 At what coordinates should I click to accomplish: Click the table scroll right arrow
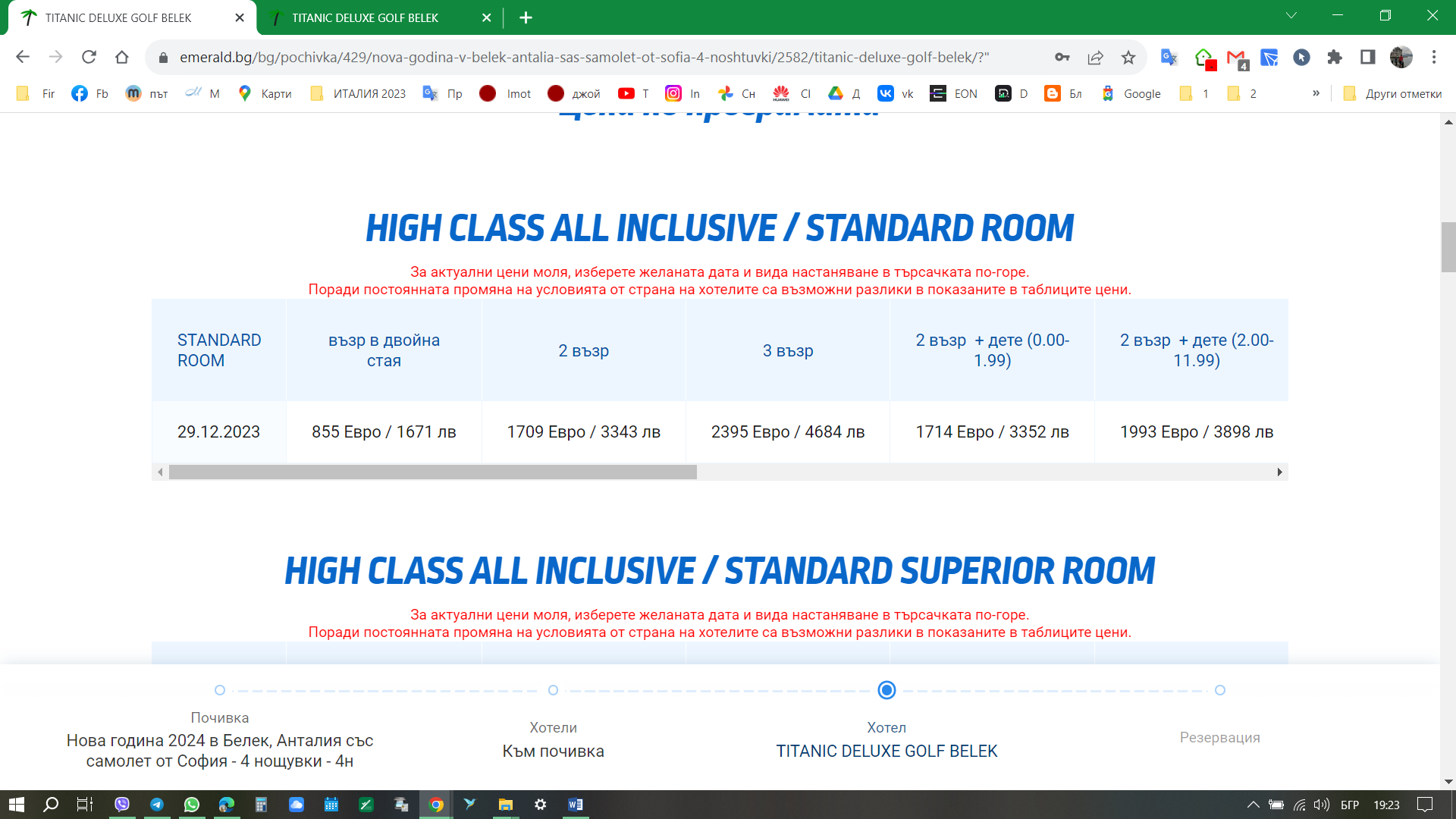(1279, 472)
